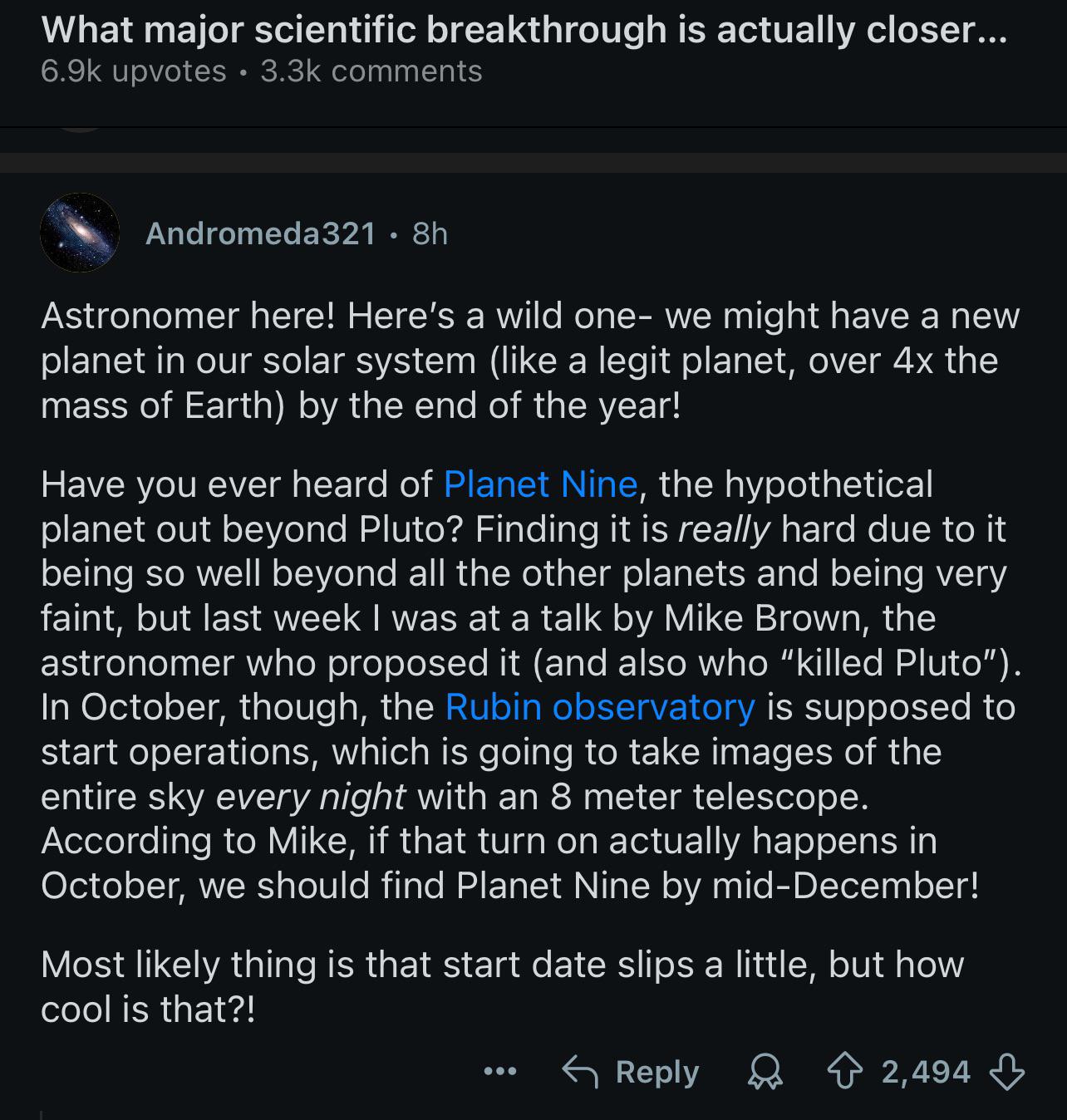This screenshot has height=1120, width=1067.
Task: Select the "Astronomer here!" opening paragraph
Action: tap(529, 361)
